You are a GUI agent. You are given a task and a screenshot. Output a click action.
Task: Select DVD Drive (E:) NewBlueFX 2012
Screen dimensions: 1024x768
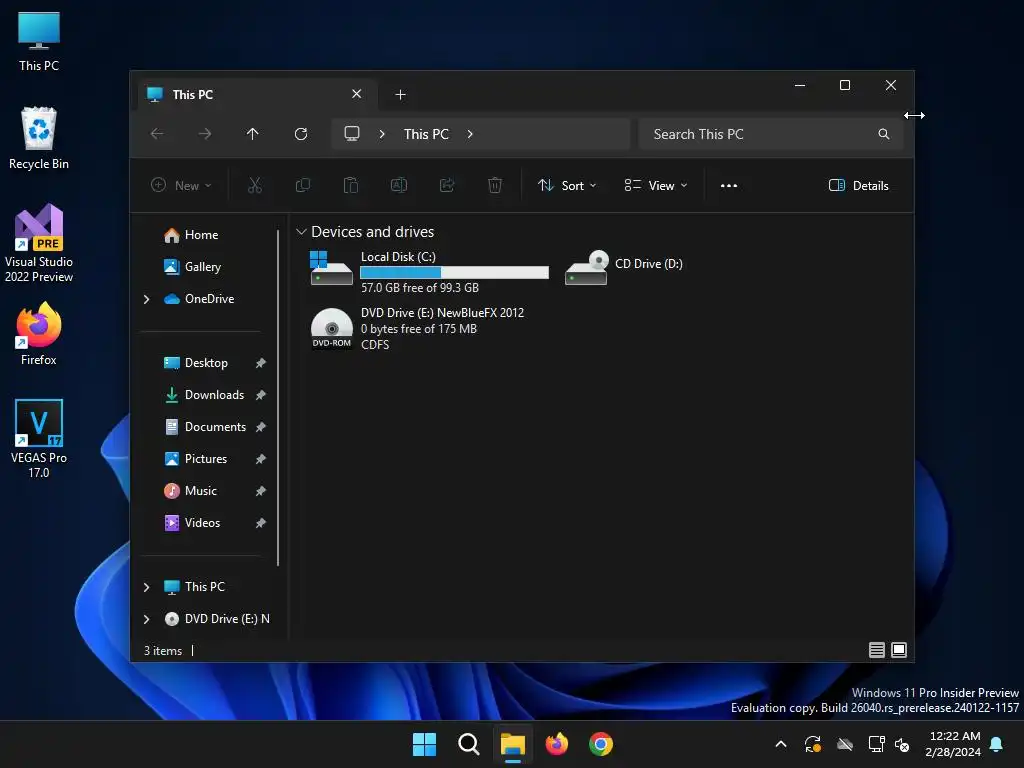[x=418, y=328]
